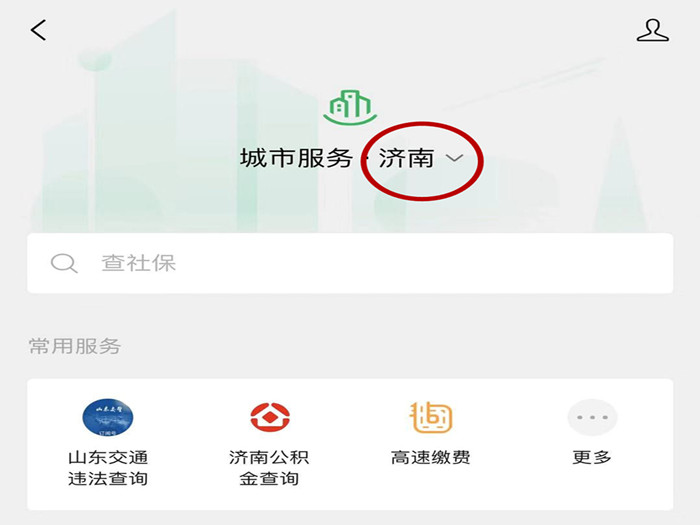Focus the 查社保 search field
700x525 pixels.
coord(350,263)
